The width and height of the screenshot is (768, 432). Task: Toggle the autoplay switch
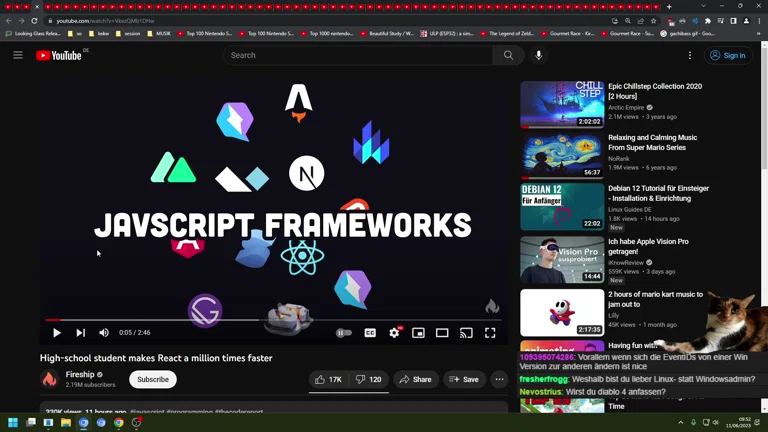[344, 333]
